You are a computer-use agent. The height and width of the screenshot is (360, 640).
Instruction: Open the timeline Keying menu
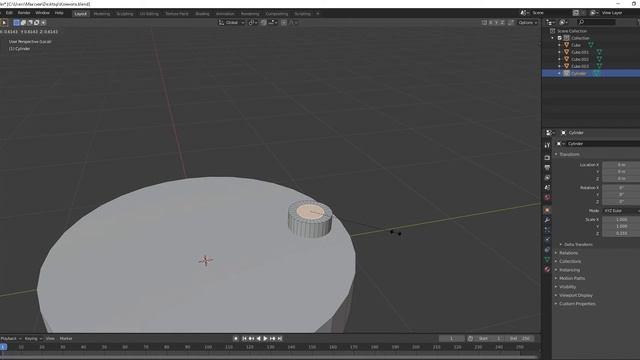tap(33, 338)
